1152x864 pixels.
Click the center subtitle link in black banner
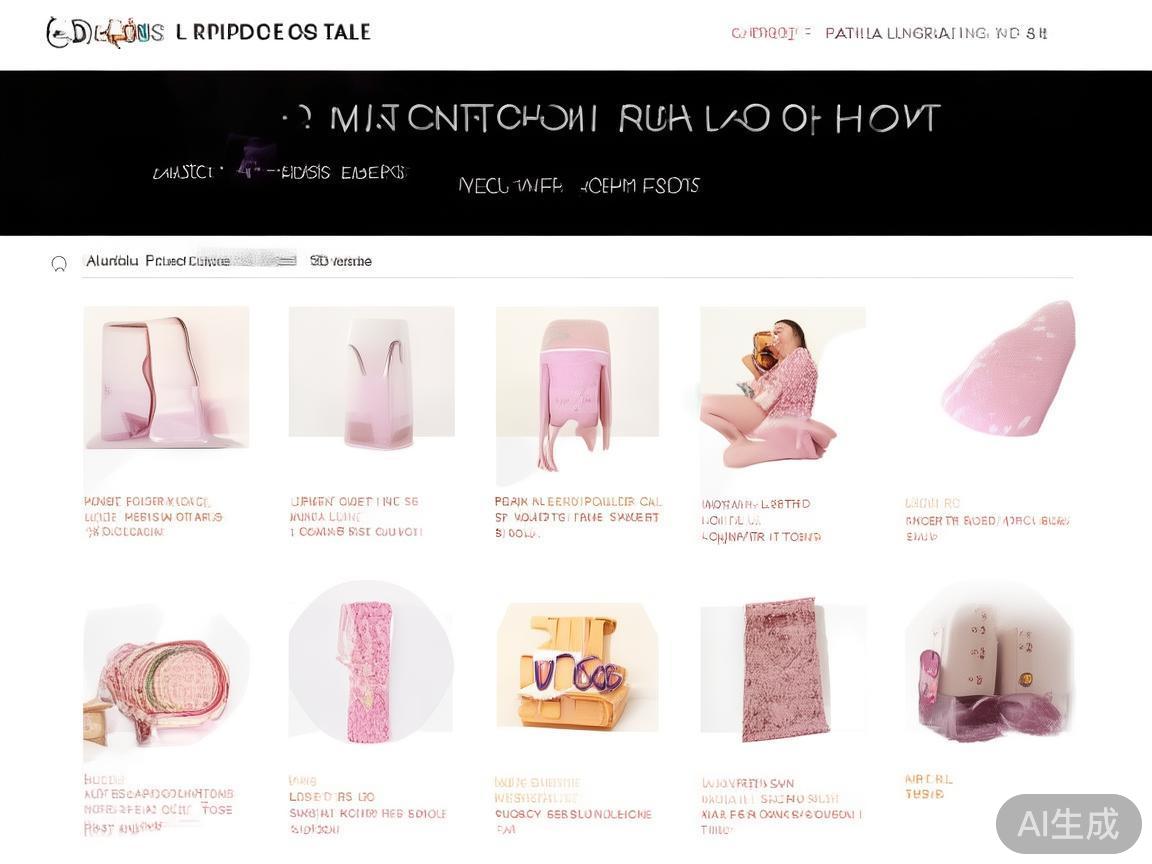[579, 185]
